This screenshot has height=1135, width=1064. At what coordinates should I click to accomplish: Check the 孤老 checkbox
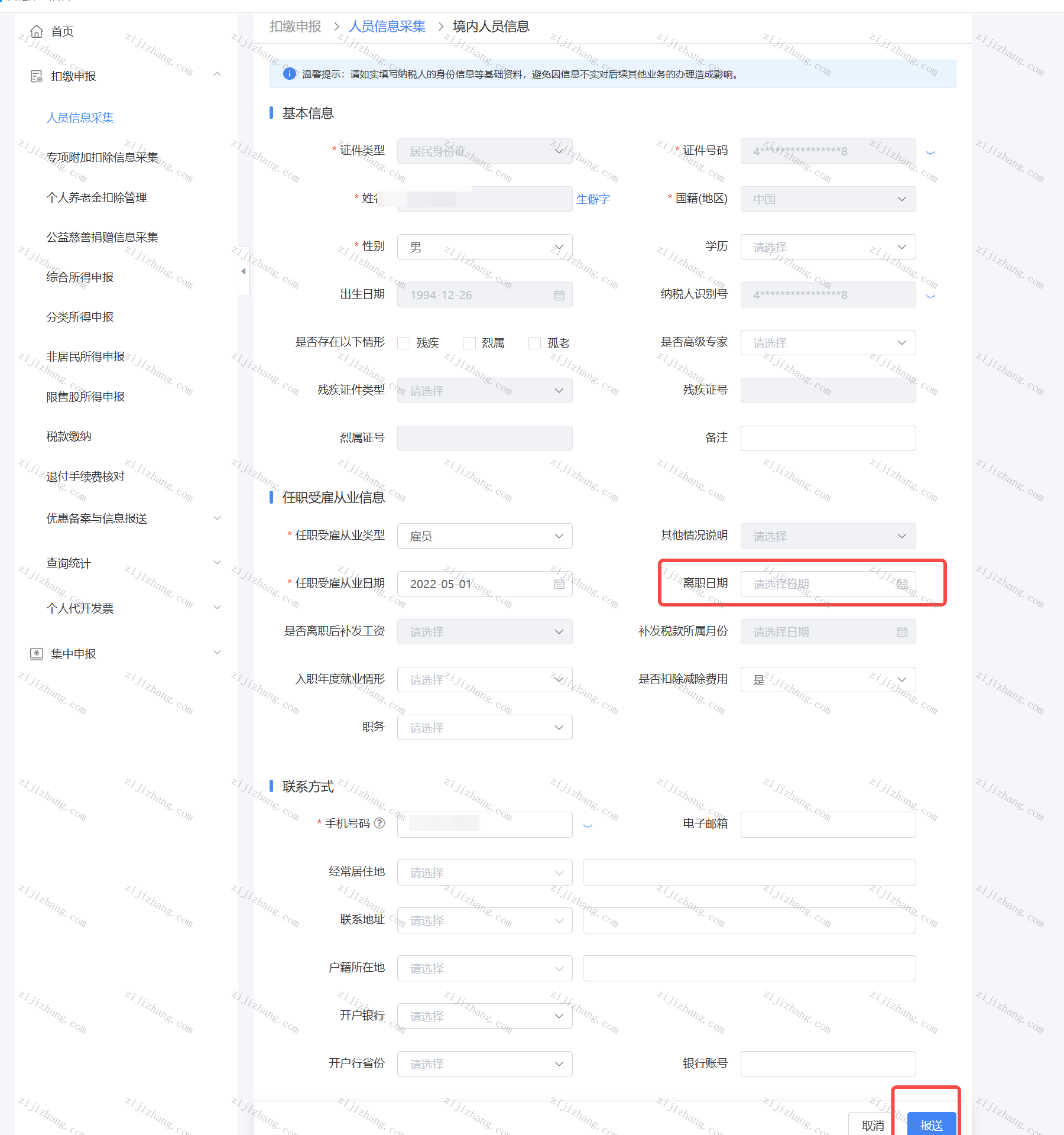(534, 343)
